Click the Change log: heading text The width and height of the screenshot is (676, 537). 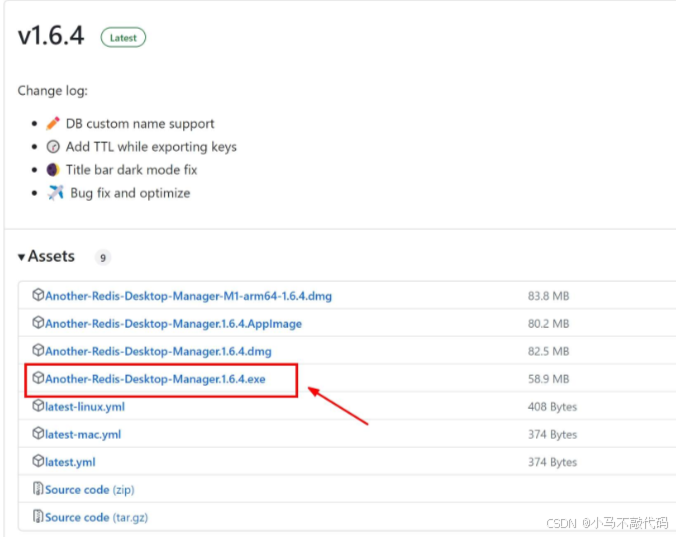coord(53,91)
